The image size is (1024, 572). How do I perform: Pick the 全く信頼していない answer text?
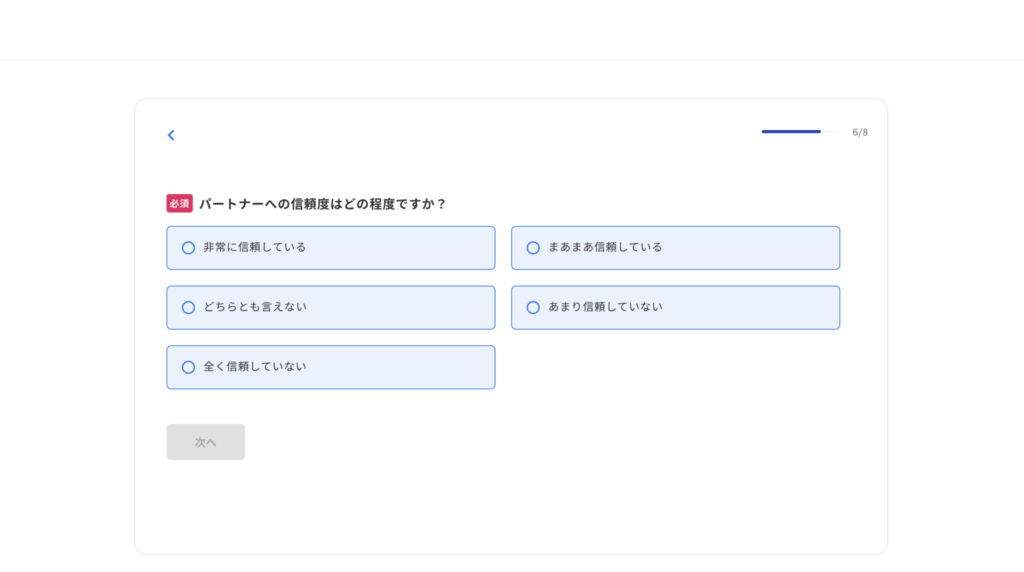pos(255,367)
